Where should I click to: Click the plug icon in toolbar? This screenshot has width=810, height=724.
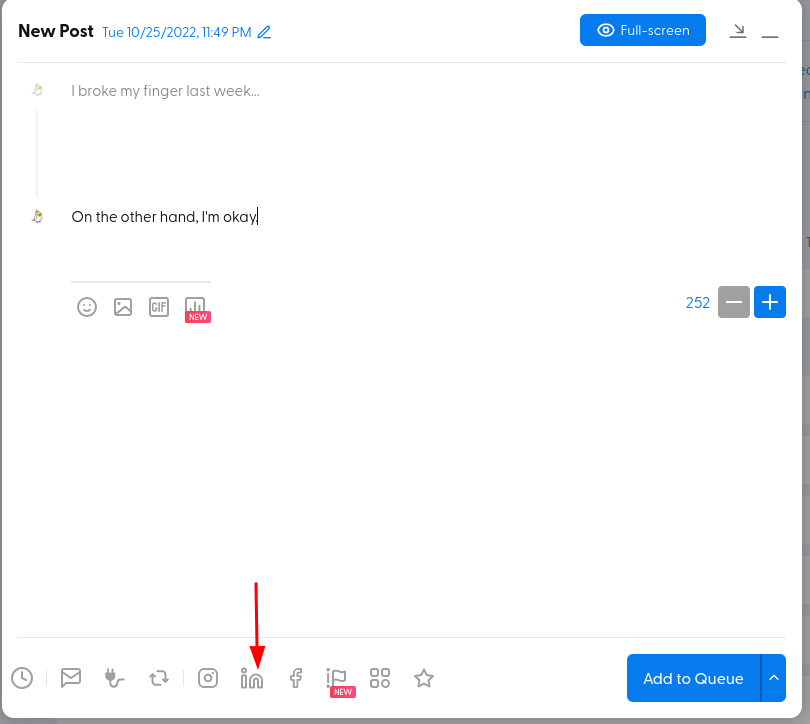point(114,678)
